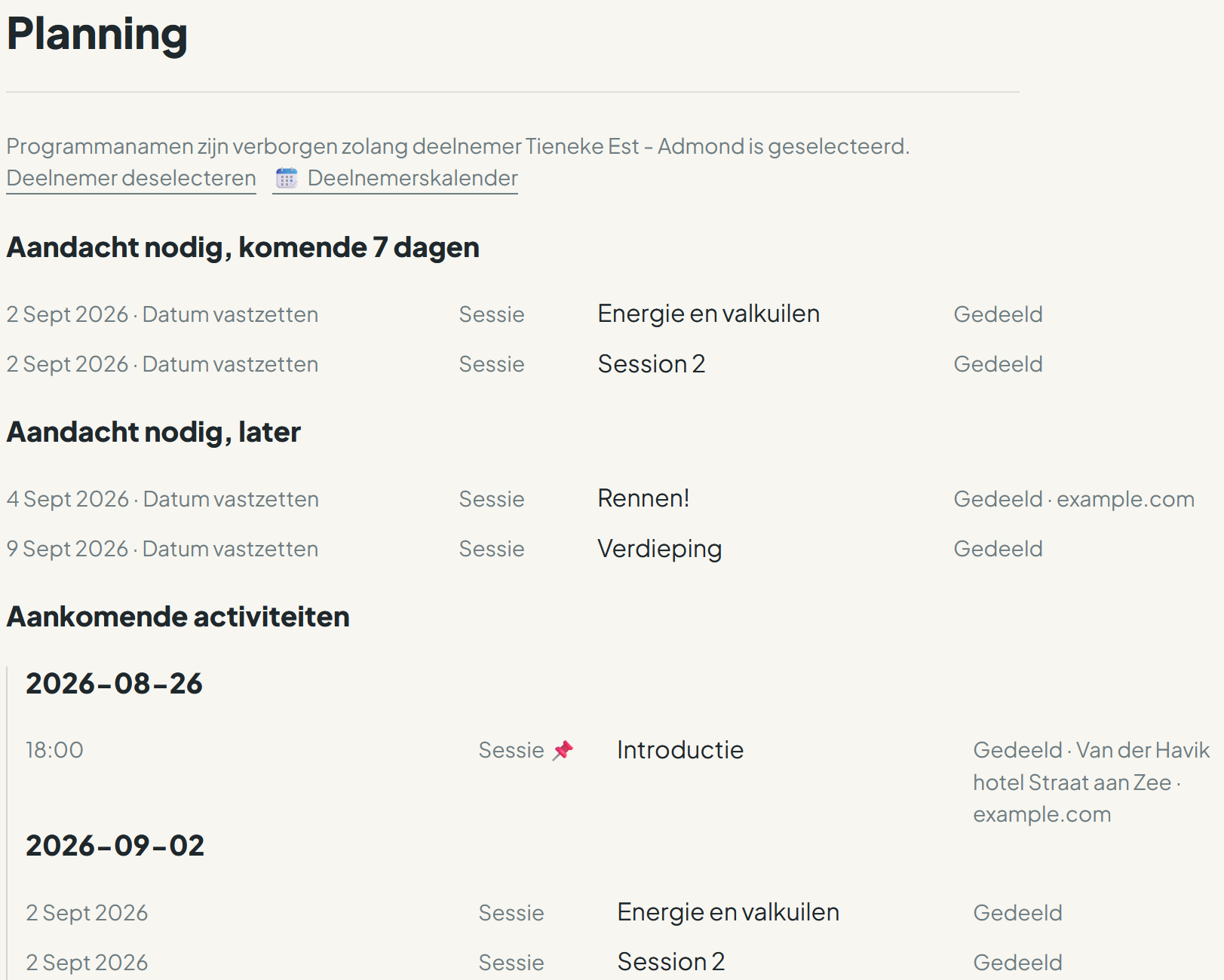Screen dimensions: 1224x980
Task: Open the Rennen! session
Action: point(643,498)
